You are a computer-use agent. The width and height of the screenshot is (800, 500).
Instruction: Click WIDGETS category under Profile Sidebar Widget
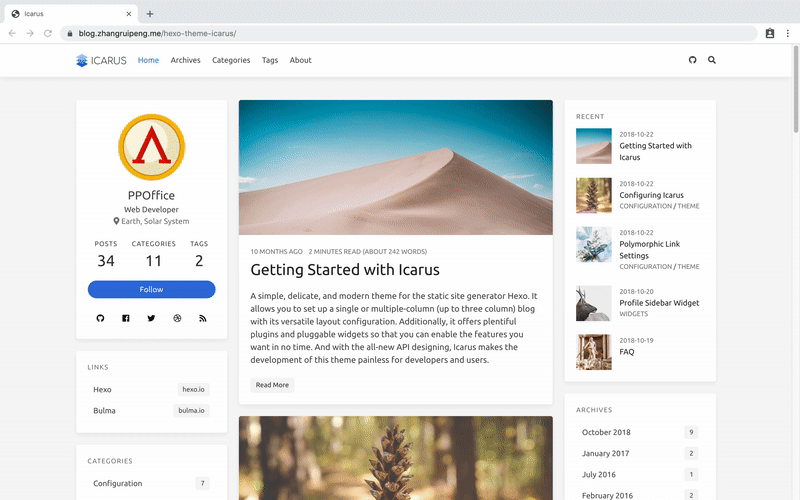(x=634, y=314)
